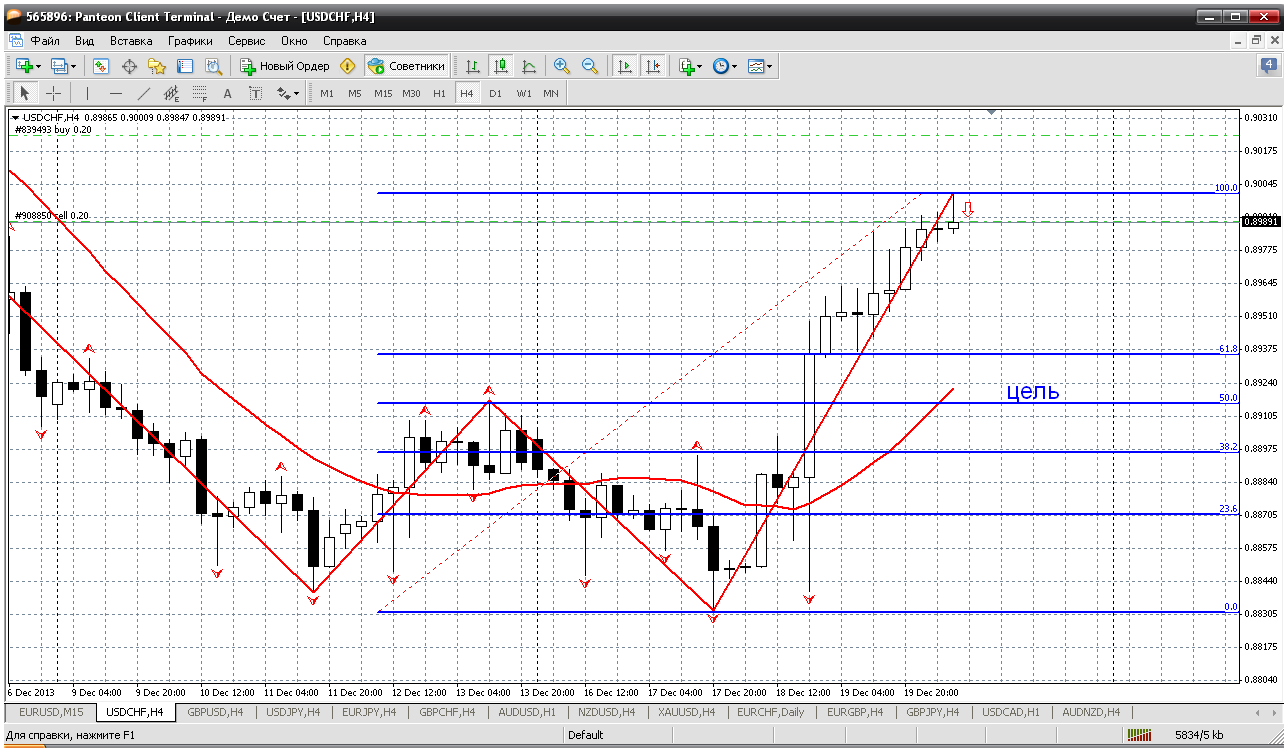Open the Data Window crosshair-circle icon
This screenshot has height=748, width=1288.
pyautogui.click(x=129, y=66)
